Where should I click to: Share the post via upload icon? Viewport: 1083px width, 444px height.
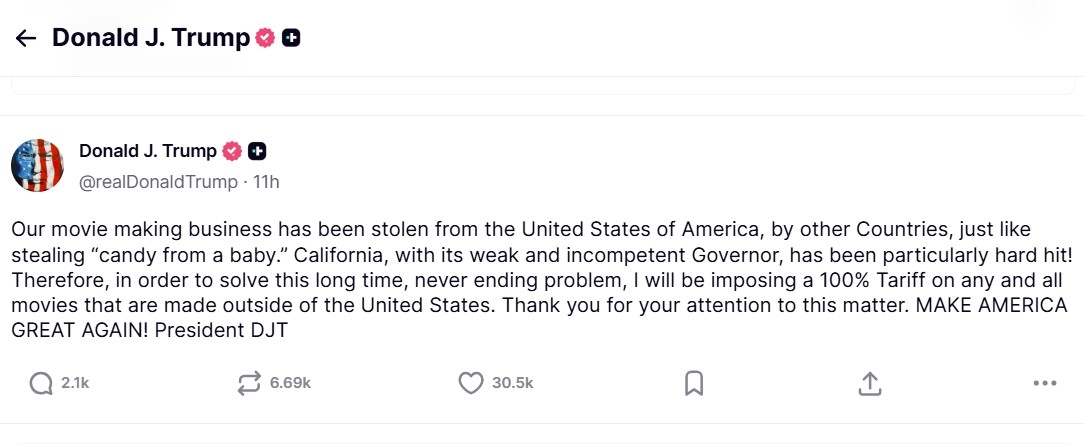870,383
